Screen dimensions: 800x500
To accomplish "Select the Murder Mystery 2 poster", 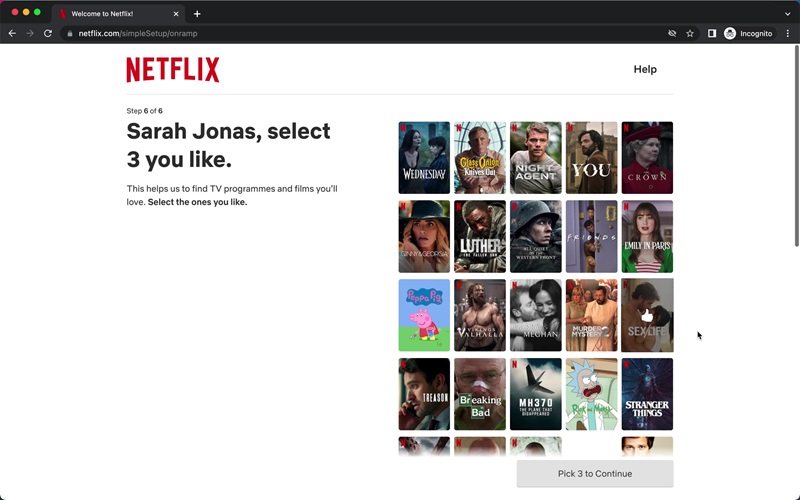I will 591,315.
